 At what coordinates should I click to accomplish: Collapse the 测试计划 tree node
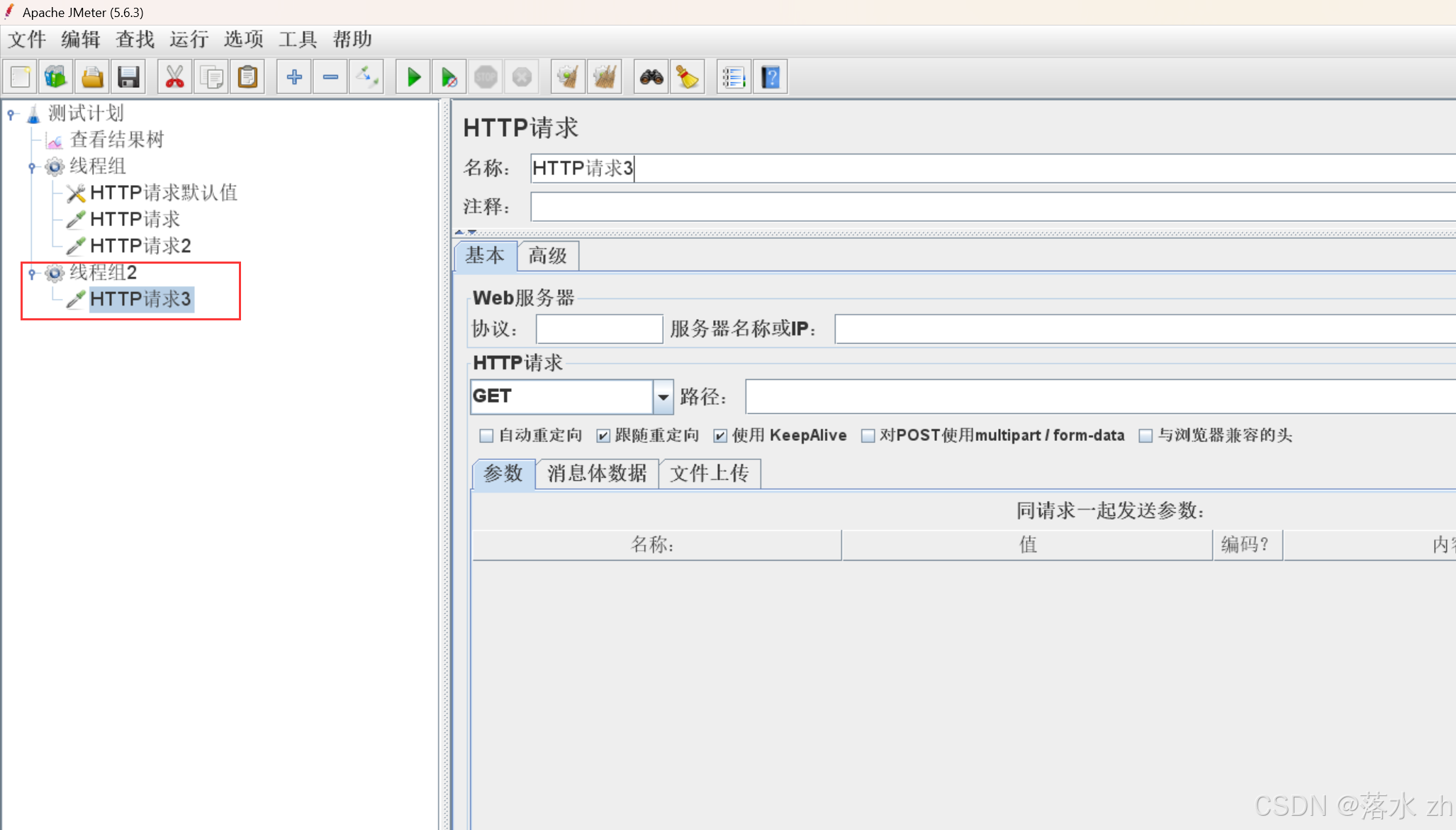(11, 113)
